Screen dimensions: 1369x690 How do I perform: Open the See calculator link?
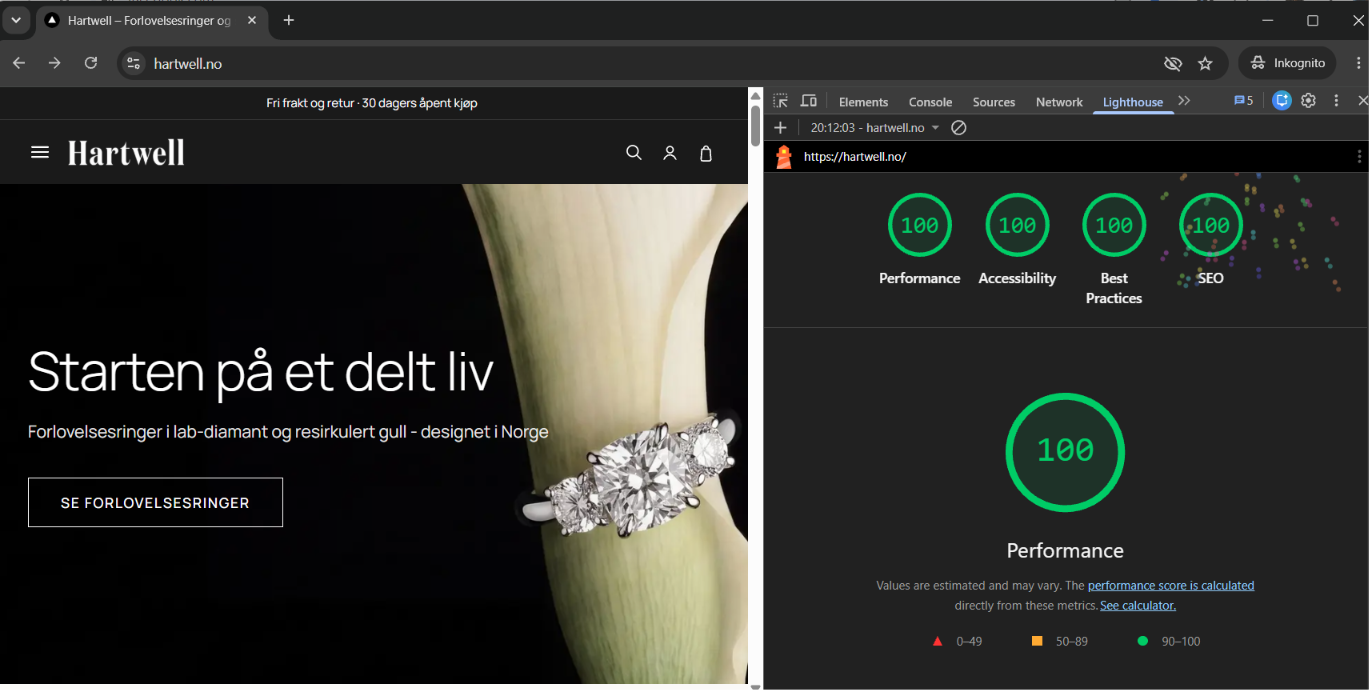point(1138,606)
